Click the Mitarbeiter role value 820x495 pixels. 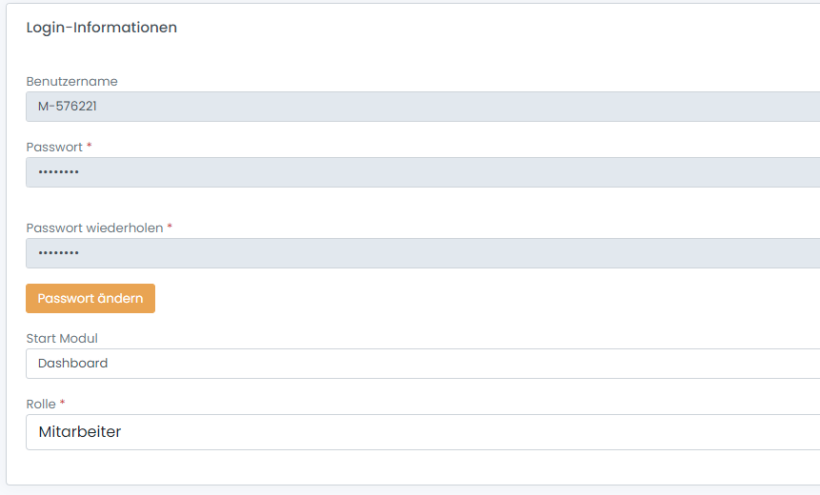click(79, 432)
